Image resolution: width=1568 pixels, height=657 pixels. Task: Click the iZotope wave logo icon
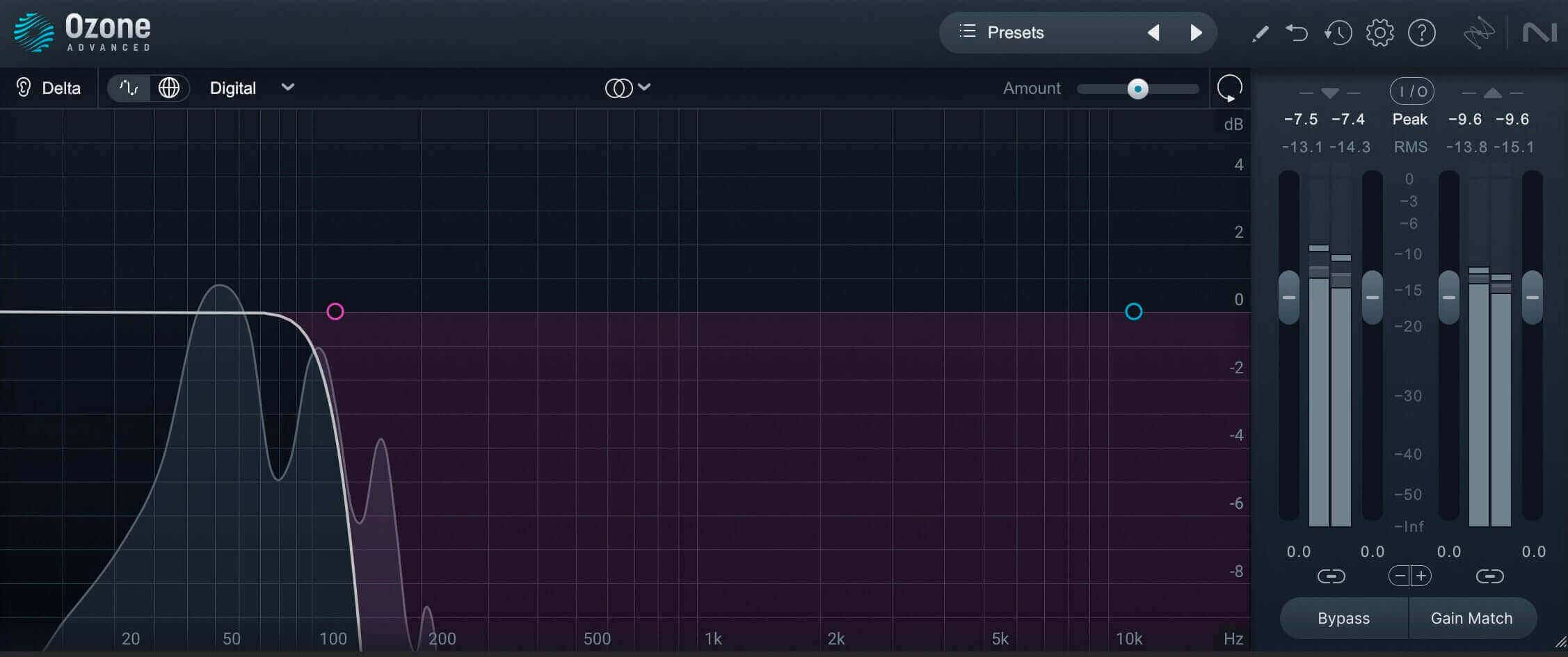[1478, 33]
